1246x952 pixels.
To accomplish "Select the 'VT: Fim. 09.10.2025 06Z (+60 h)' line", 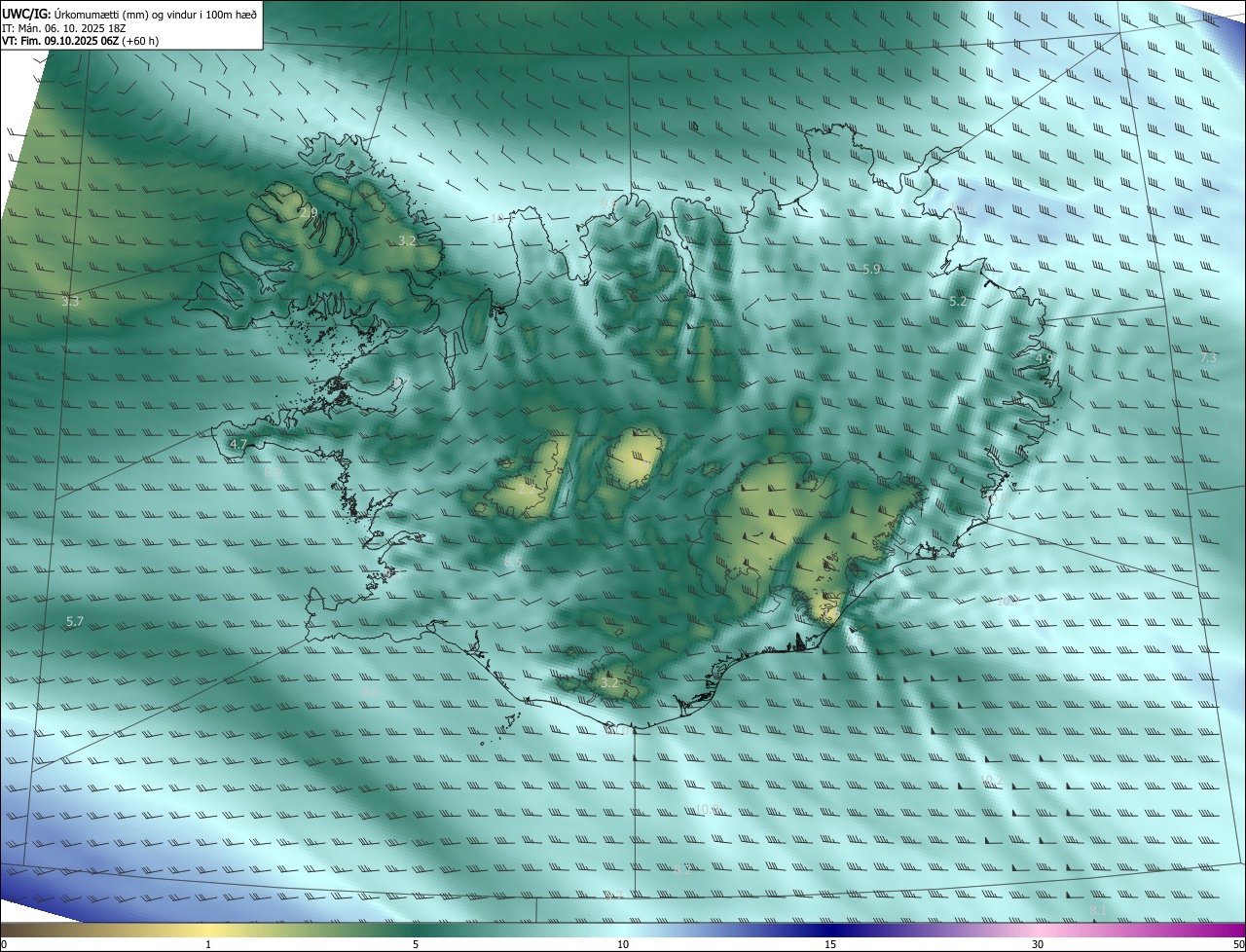I will pos(80,41).
